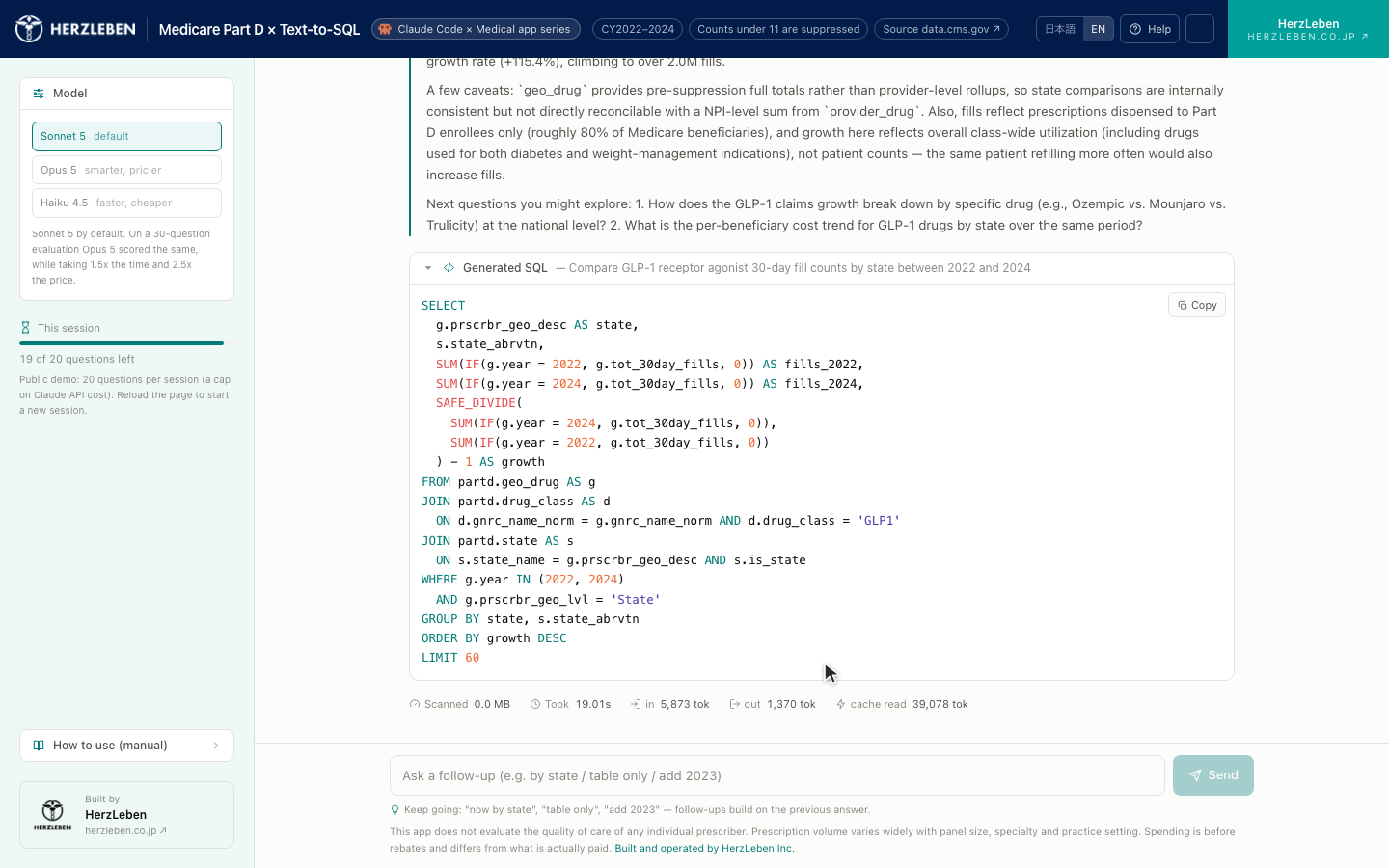Click the book icon in How to use

pos(39,746)
